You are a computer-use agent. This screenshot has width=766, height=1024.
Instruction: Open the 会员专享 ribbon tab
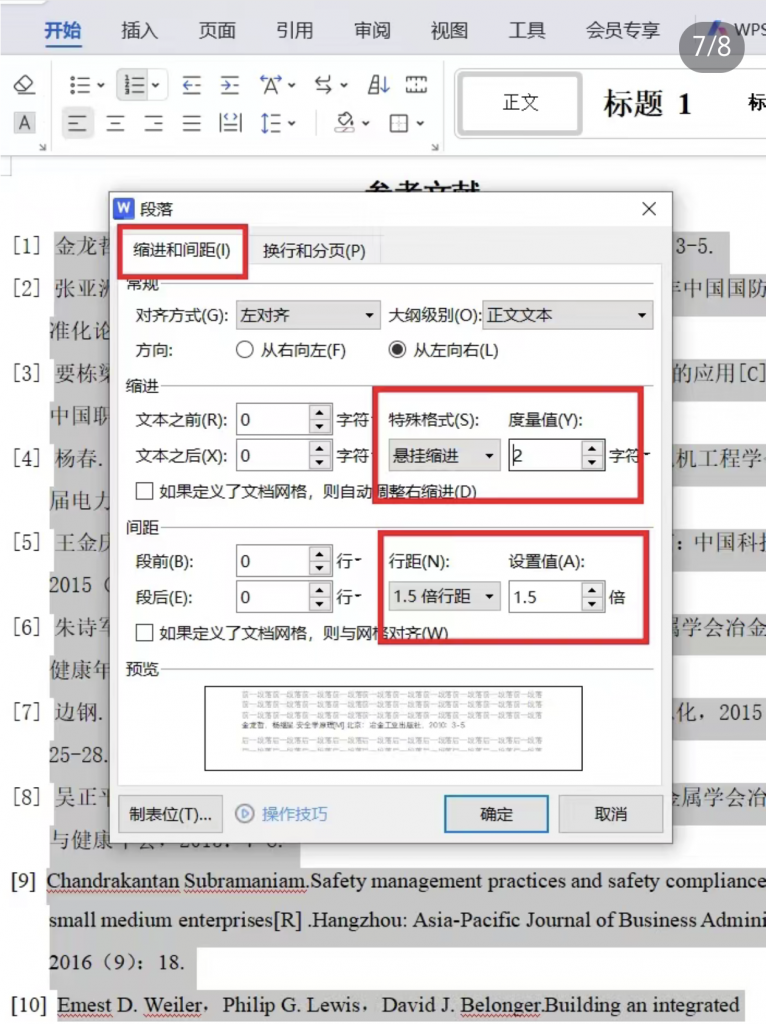tap(622, 31)
